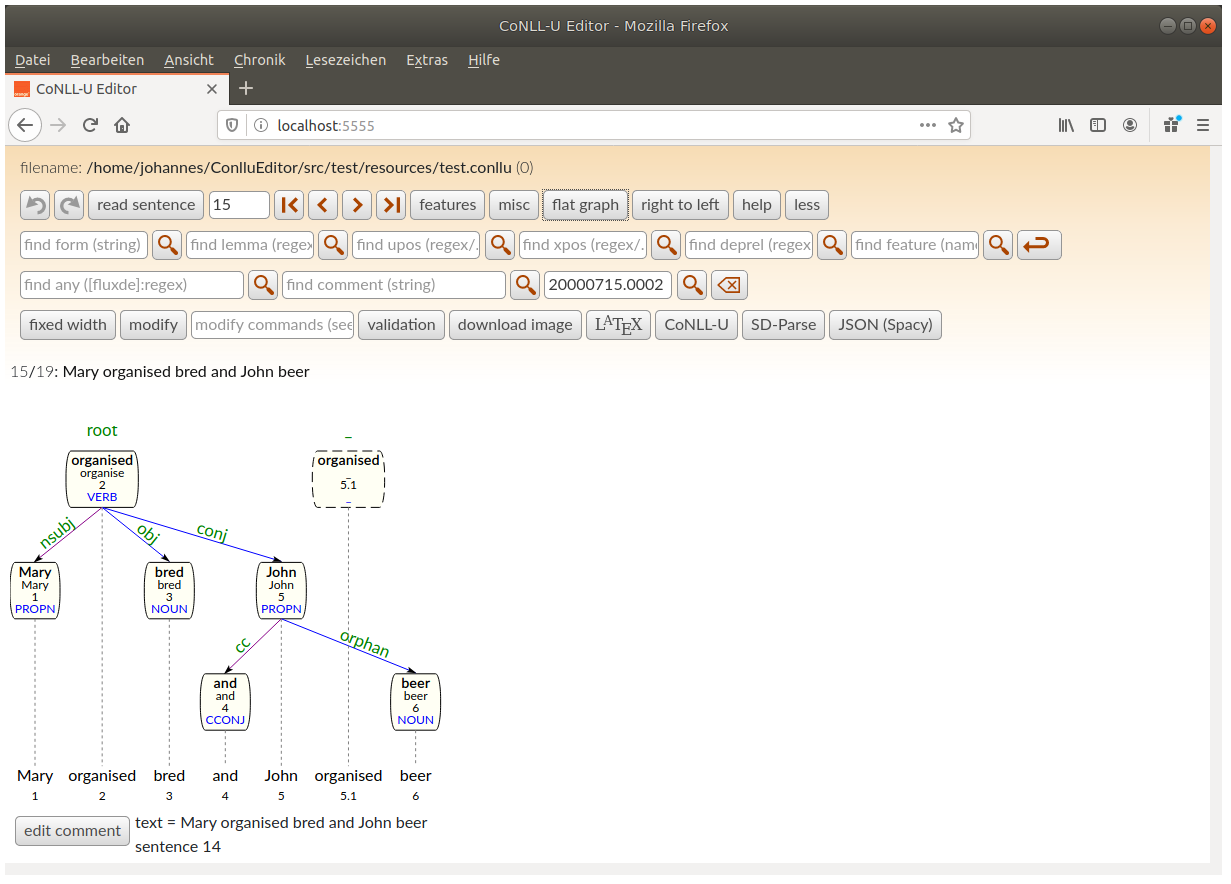Focus find comment input field
The image size is (1231, 884).
394,285
